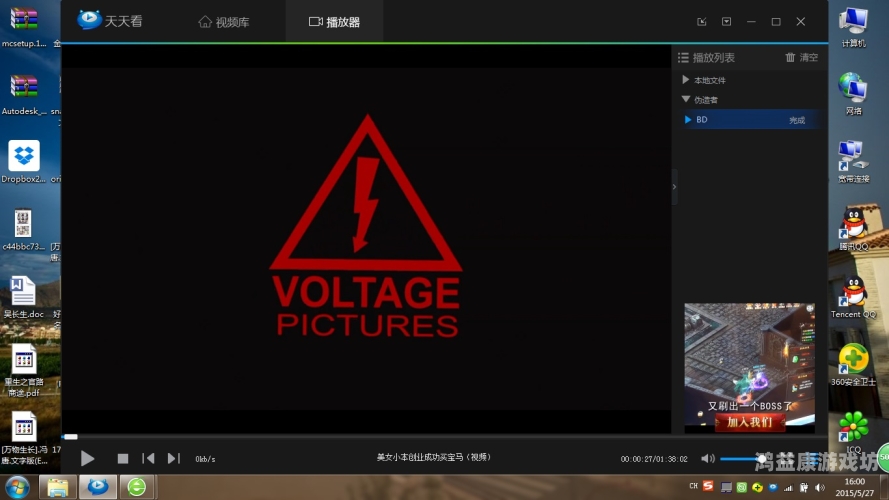Screen dimensions: 889x500
Task: Switch to mini mode via title bar icon
Action: (x=702, y=21)
